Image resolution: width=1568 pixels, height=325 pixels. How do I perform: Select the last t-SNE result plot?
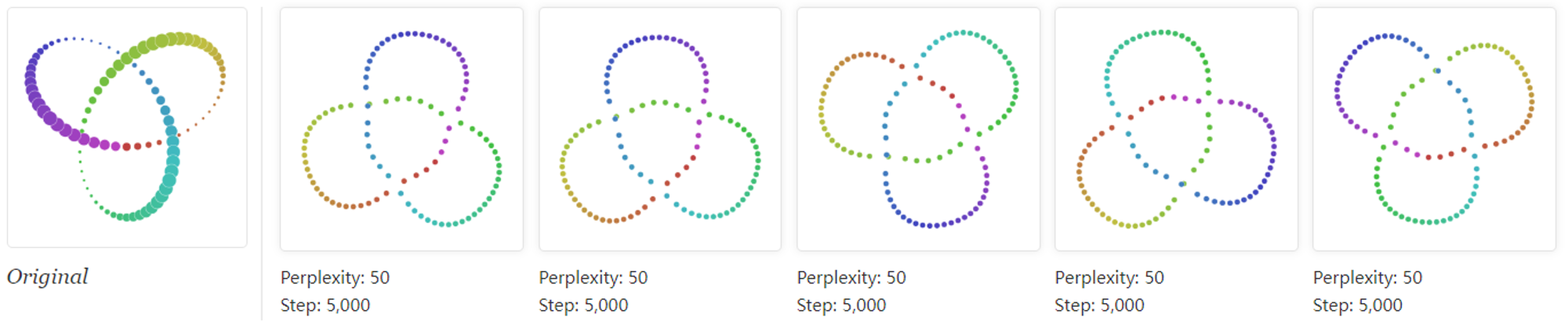[1434, 130]
